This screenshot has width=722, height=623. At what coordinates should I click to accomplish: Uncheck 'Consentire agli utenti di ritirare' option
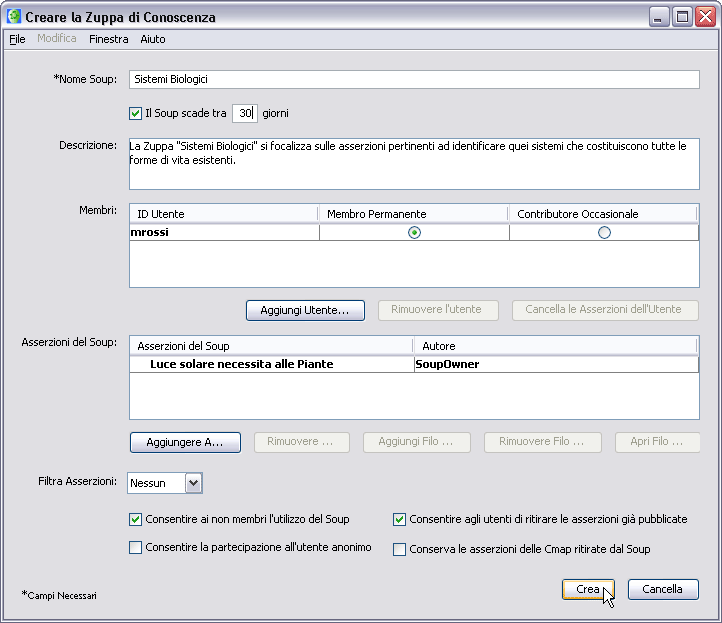[400, 520]
